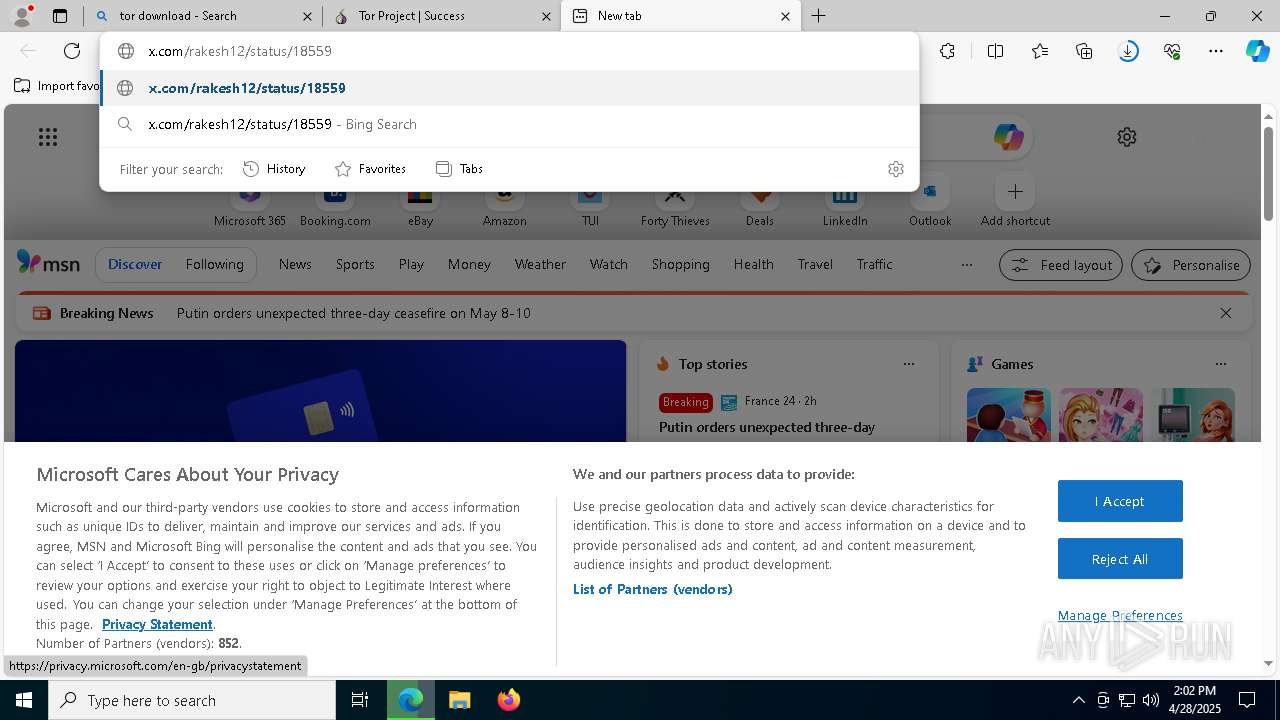
Task: Open a new tab with plus button
Action: coord(818,16)
